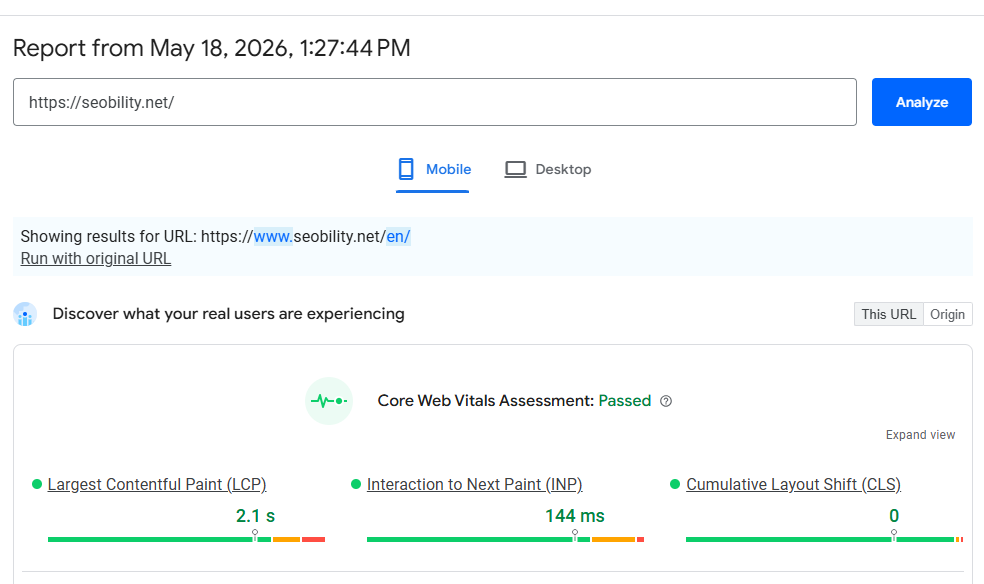The image size is (984, 584).
Task: Click the desktop laptop icon
Action: 516,169
